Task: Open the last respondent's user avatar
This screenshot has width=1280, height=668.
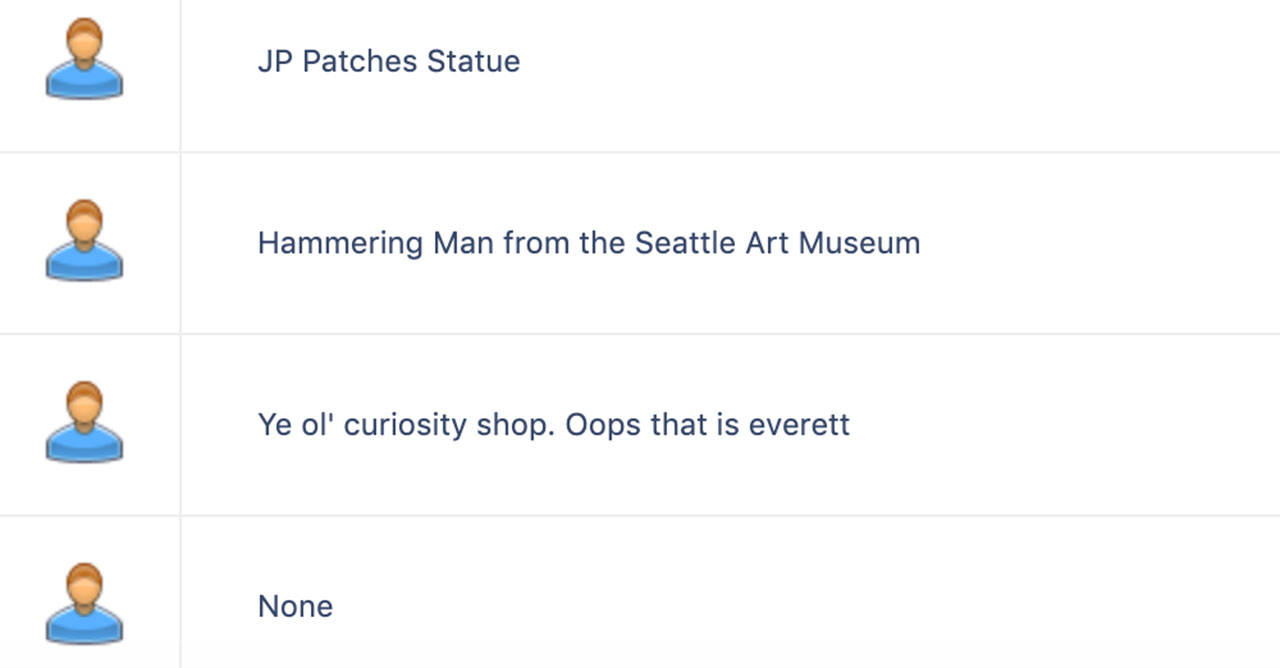Action: tap(84, 605)
